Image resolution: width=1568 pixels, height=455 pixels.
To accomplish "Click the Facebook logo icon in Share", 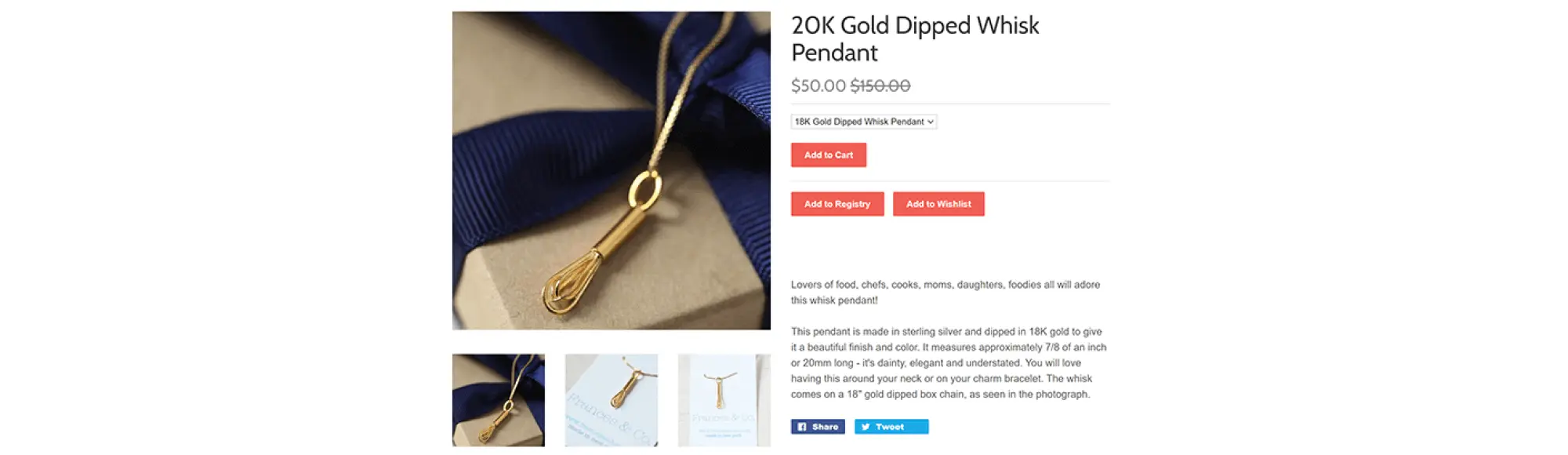I will pos(802,427).
